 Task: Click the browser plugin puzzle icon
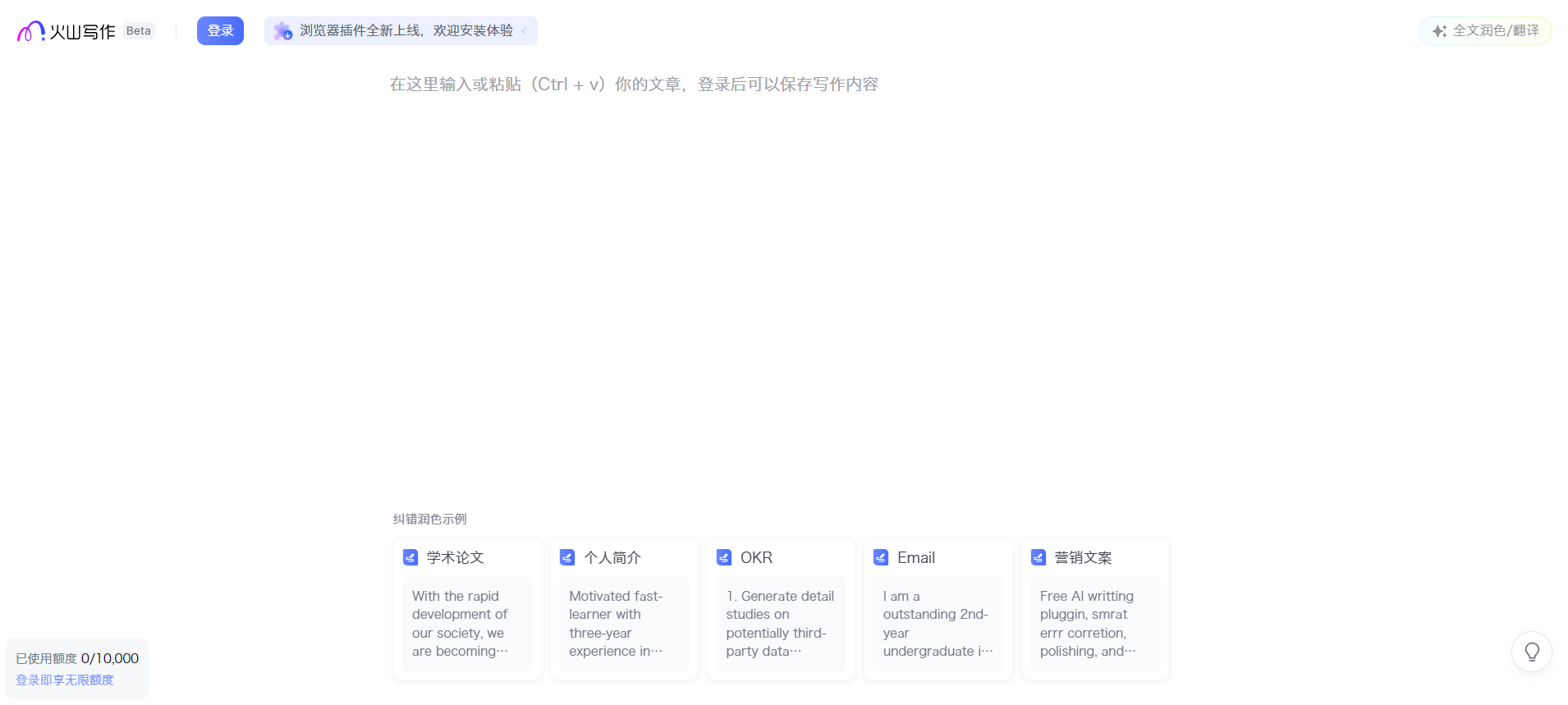(x=282, y=31)
